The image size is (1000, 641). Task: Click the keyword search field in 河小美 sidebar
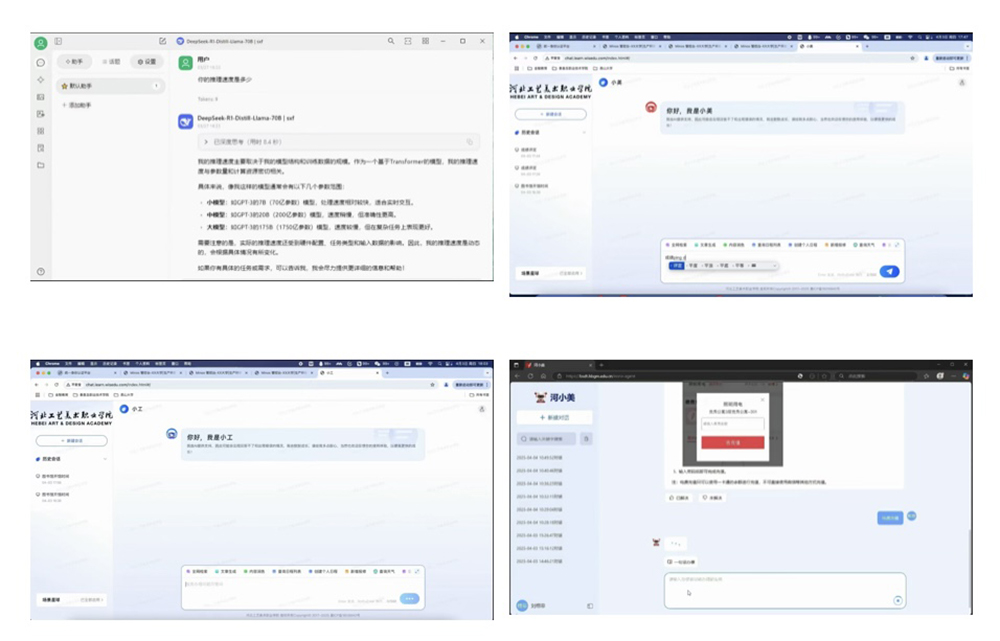pos(547,439)
